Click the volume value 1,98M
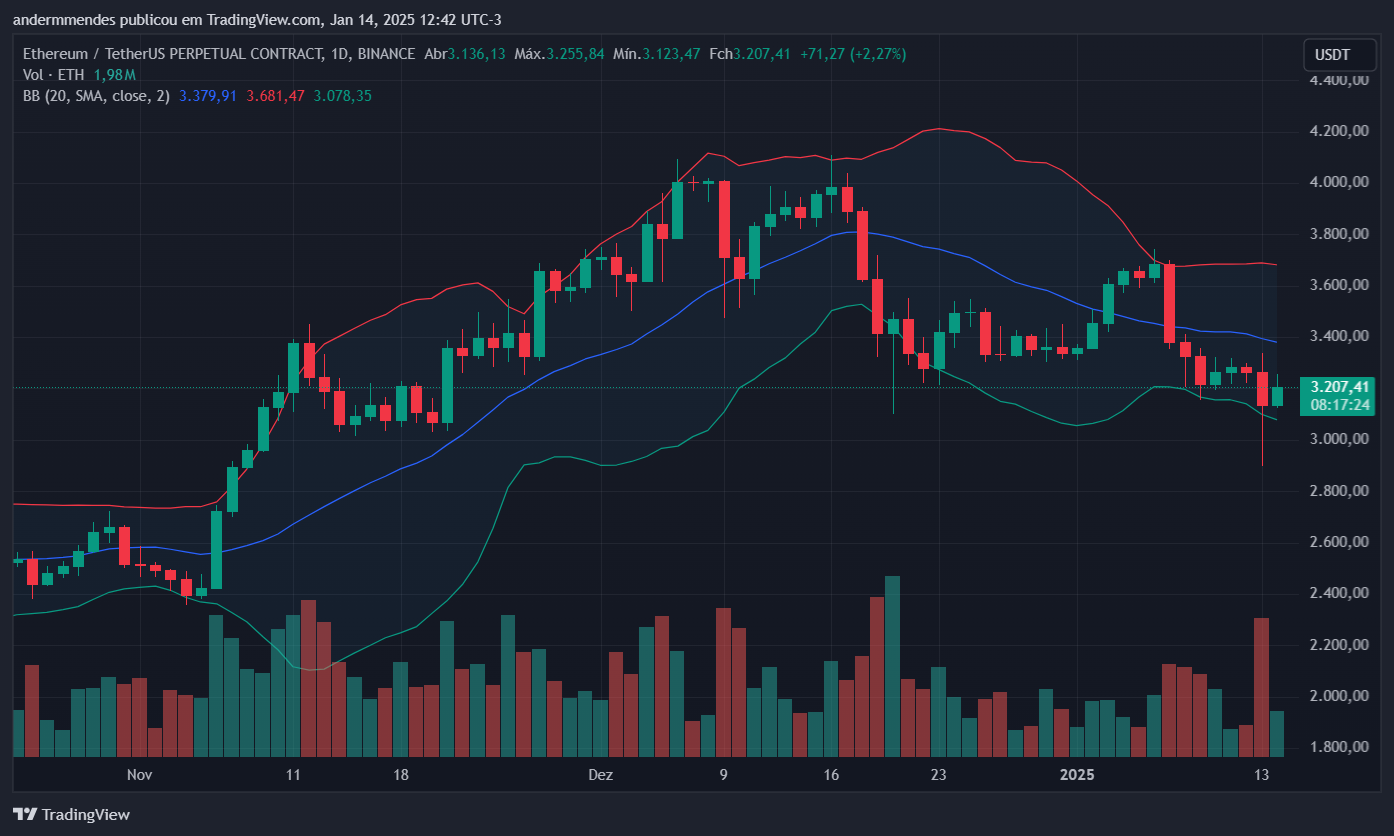The height and width of the screenshot is (836, 1394). coord(115,75)
